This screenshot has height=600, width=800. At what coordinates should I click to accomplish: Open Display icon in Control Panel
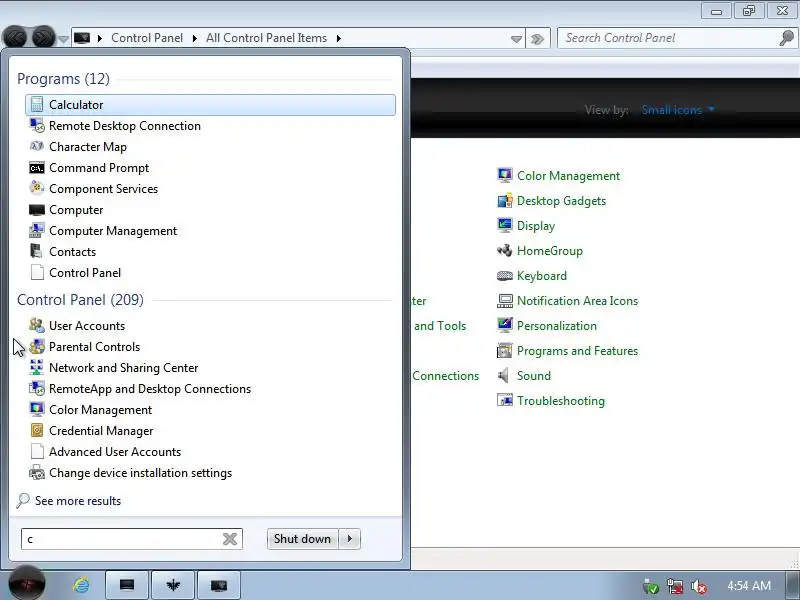(505, 226)
